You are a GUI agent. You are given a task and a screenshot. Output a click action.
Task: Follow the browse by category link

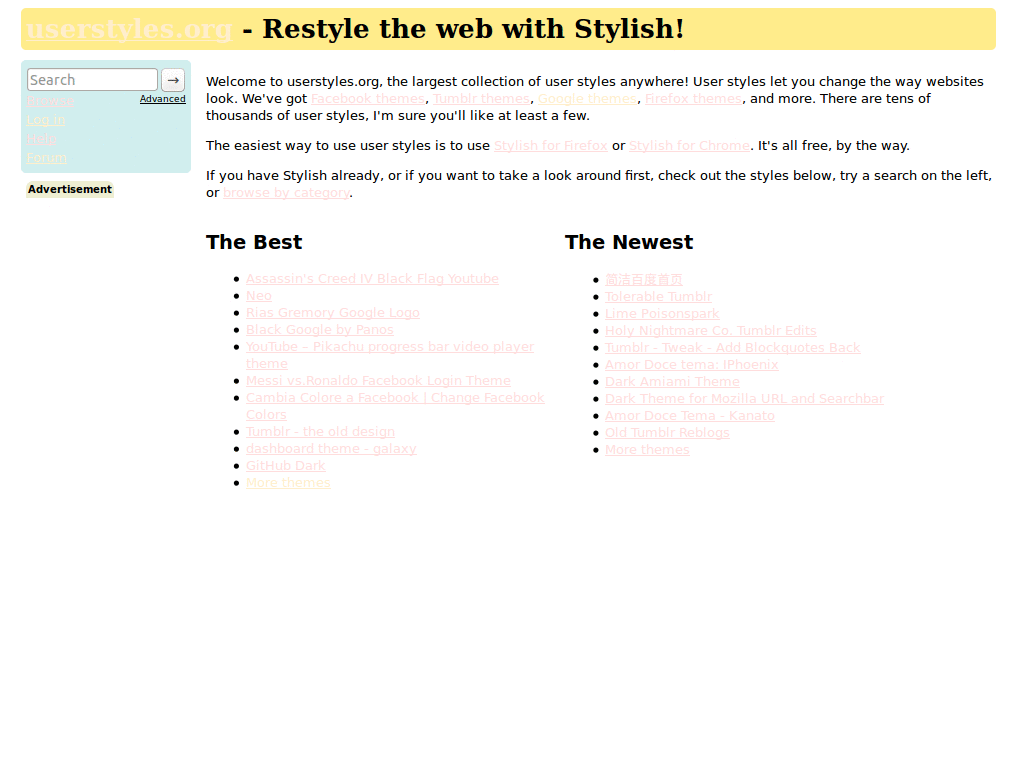286,193
